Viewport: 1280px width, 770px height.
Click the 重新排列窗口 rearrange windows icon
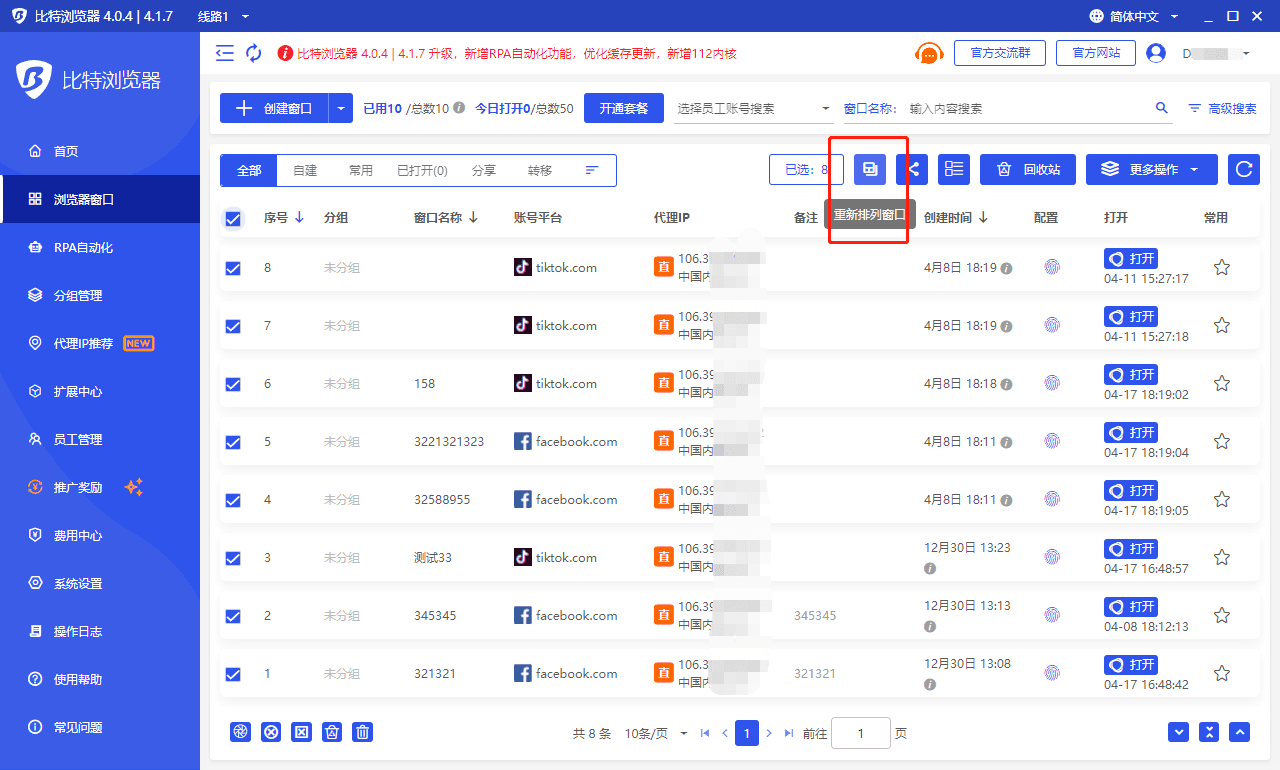(869, 169)
